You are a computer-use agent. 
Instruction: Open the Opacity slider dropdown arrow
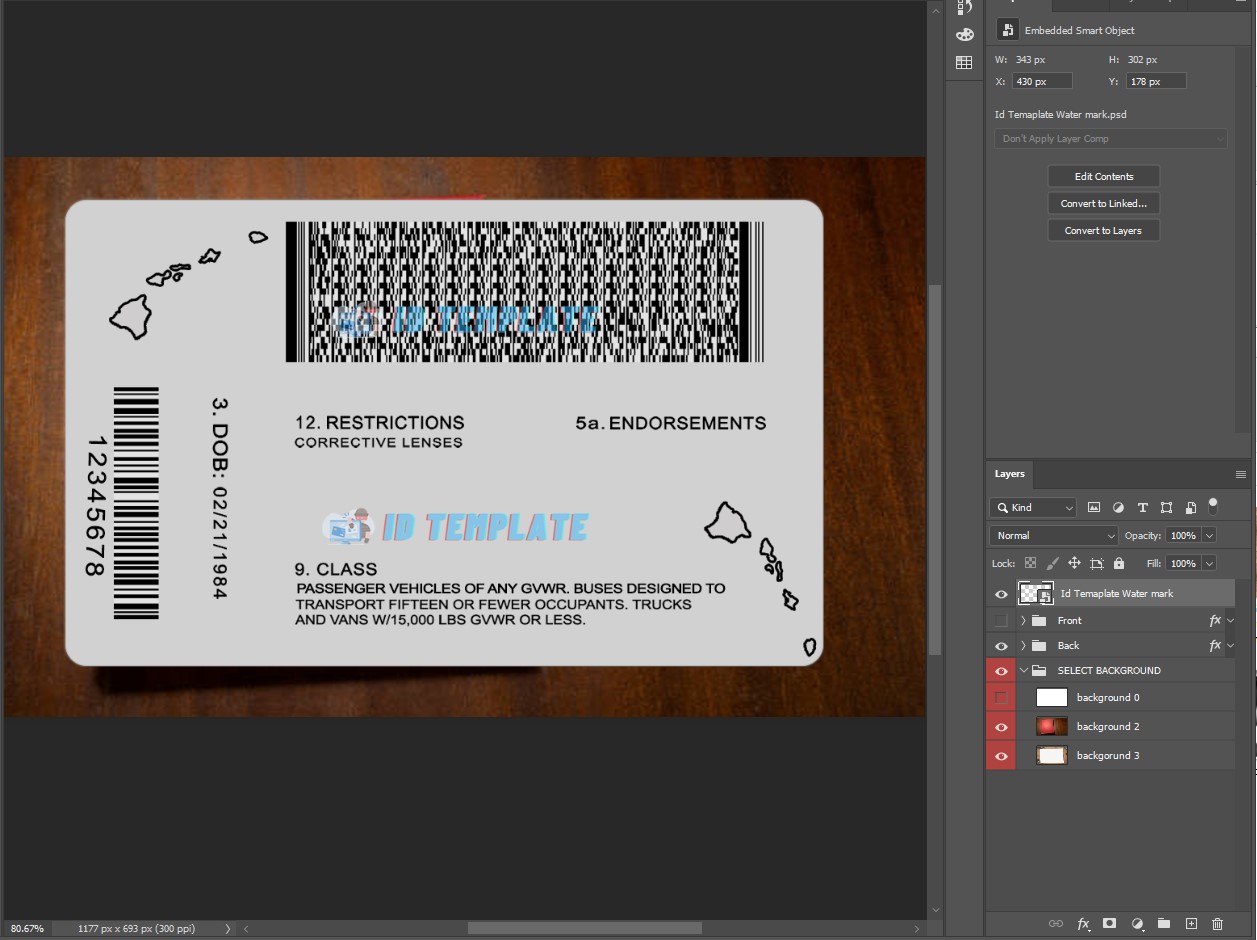[x=1209, y=536]
